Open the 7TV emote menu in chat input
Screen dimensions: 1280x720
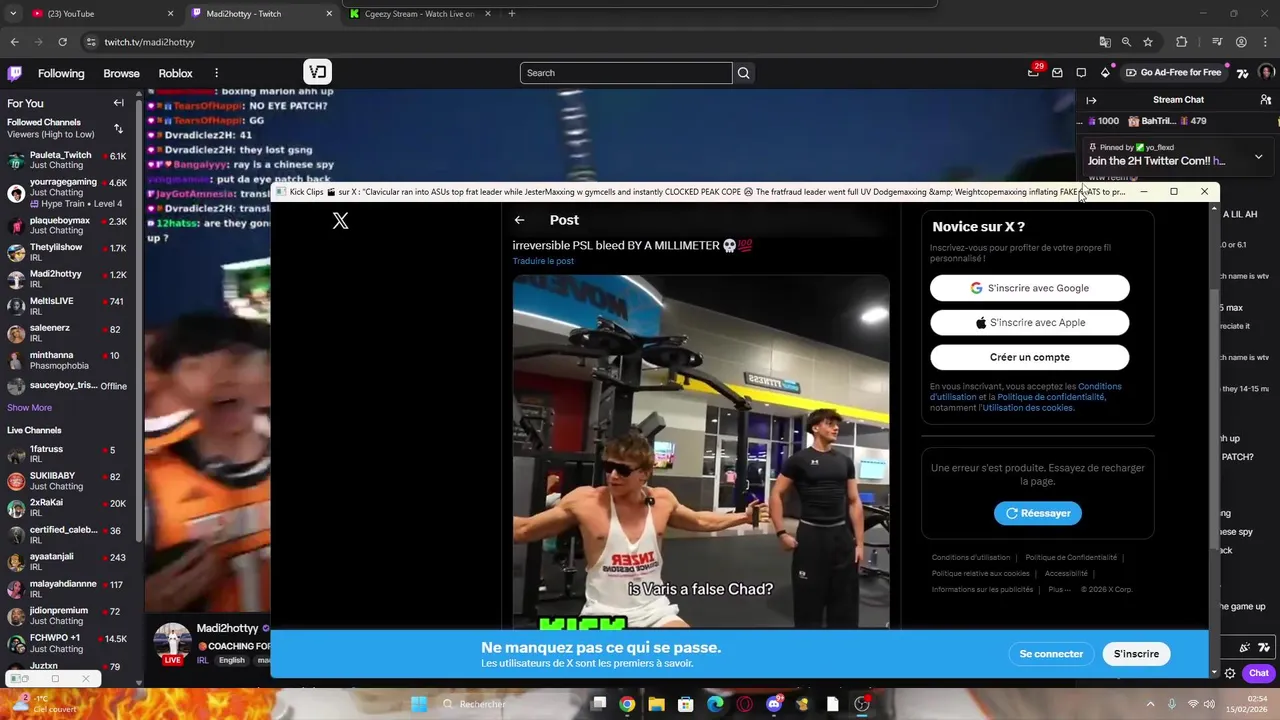(x=1263, y=648)
